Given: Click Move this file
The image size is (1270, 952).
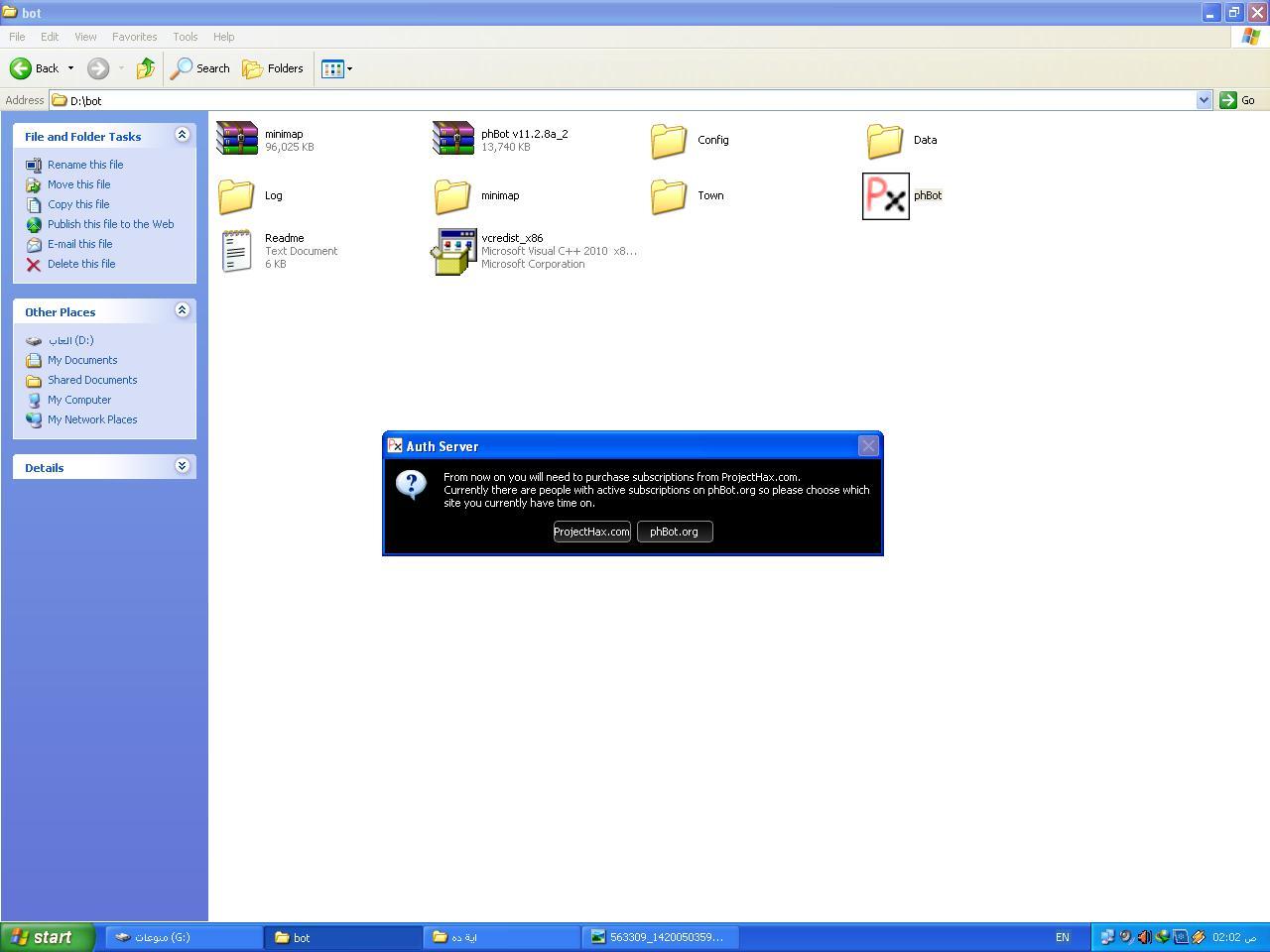Looking at the screenshot, I should tap(78, 184).
